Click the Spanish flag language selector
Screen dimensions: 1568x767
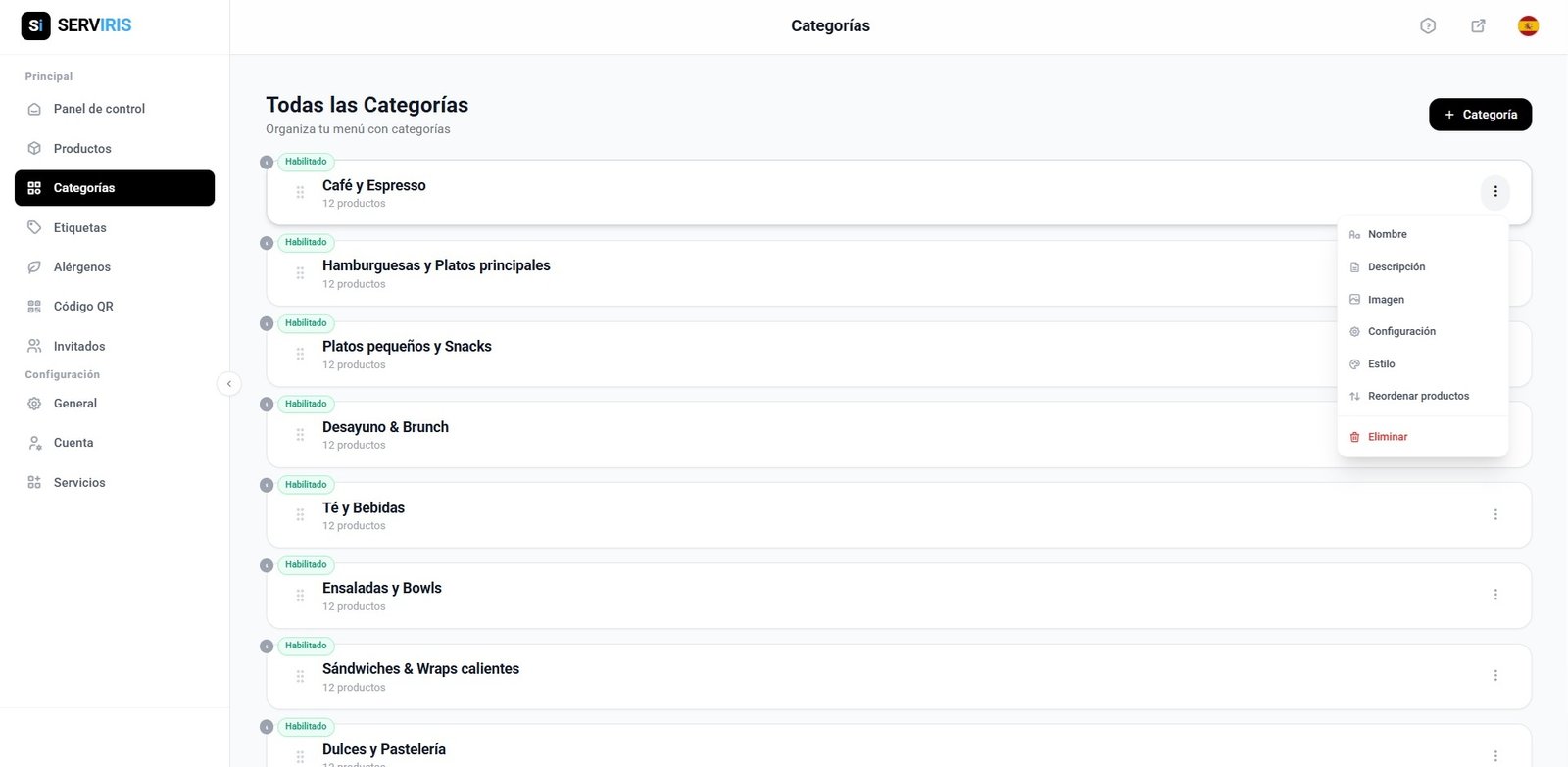coord(1529,25)
